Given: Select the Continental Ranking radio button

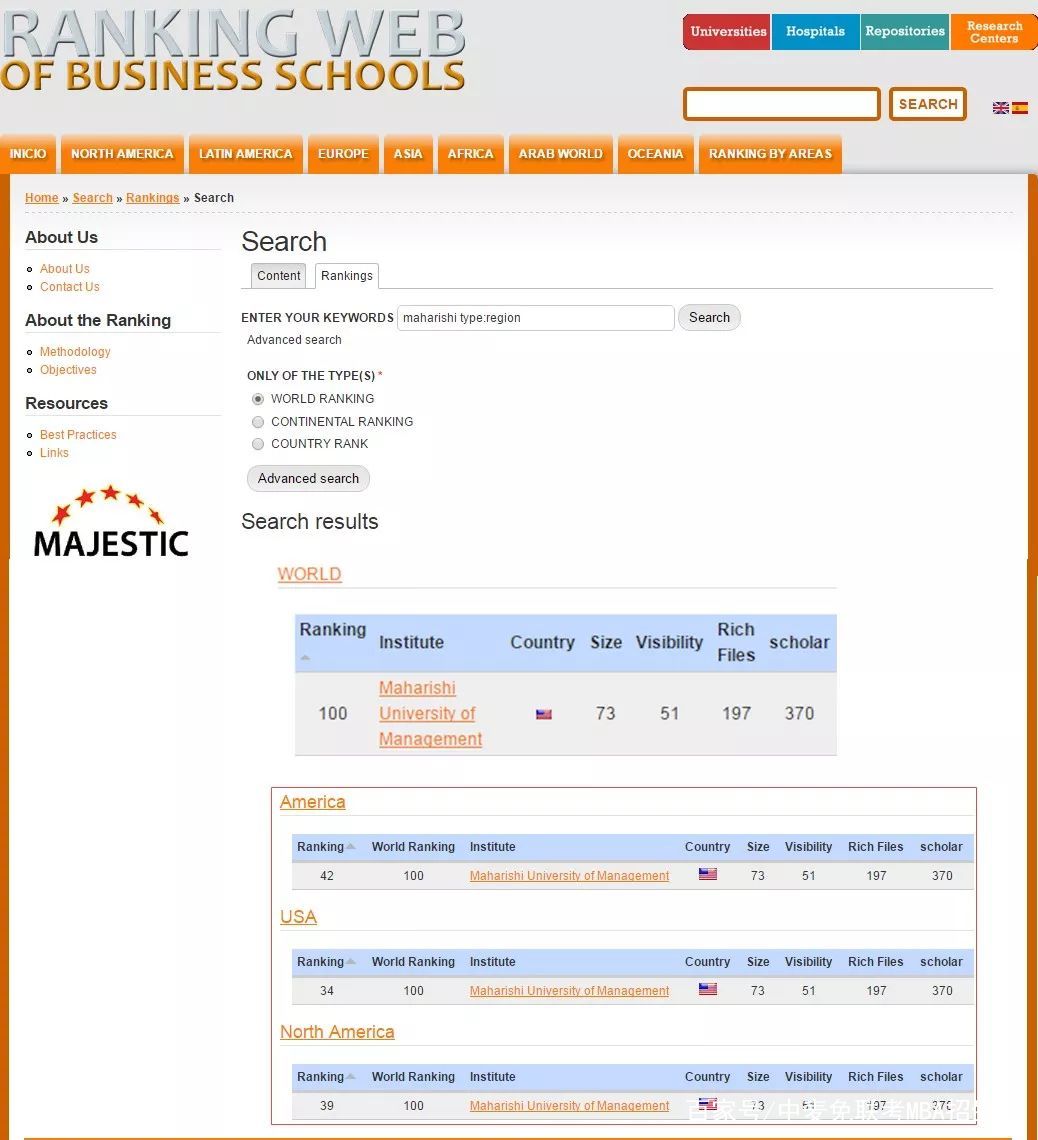Looking at the screenshot, I should tap(258, 422).
